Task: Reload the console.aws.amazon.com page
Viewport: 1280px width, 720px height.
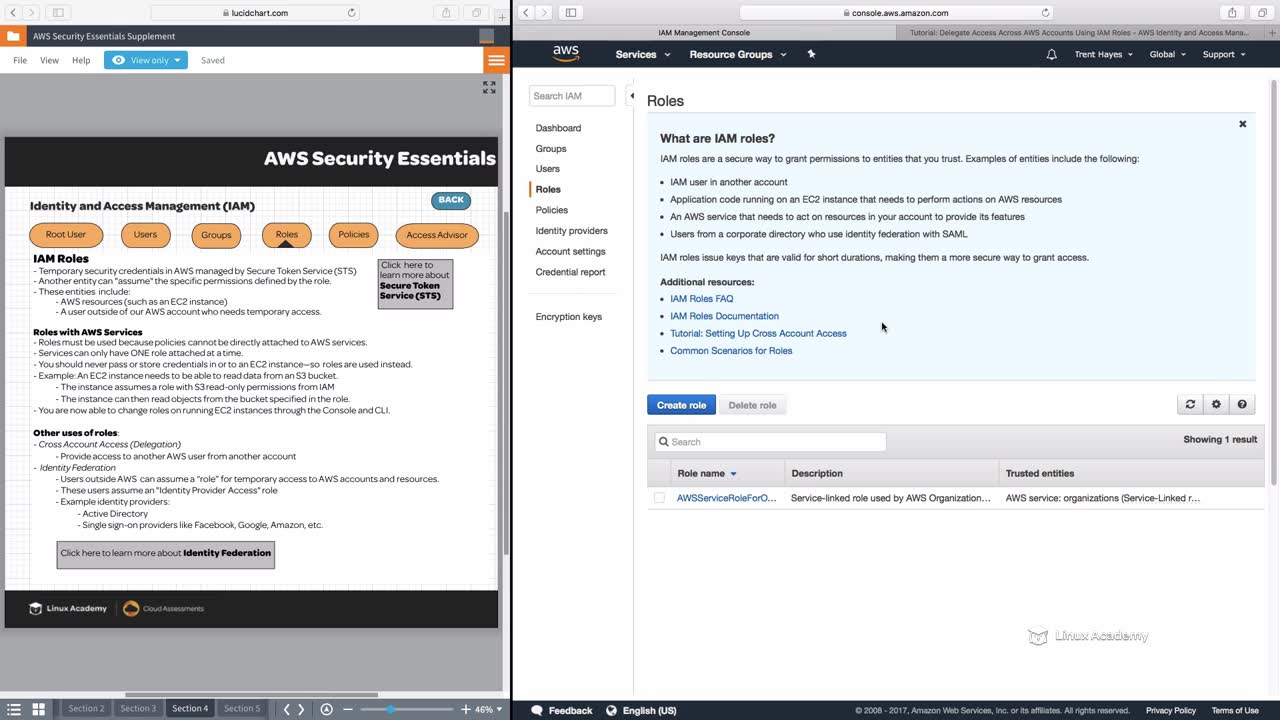Action: (1046, 13)
